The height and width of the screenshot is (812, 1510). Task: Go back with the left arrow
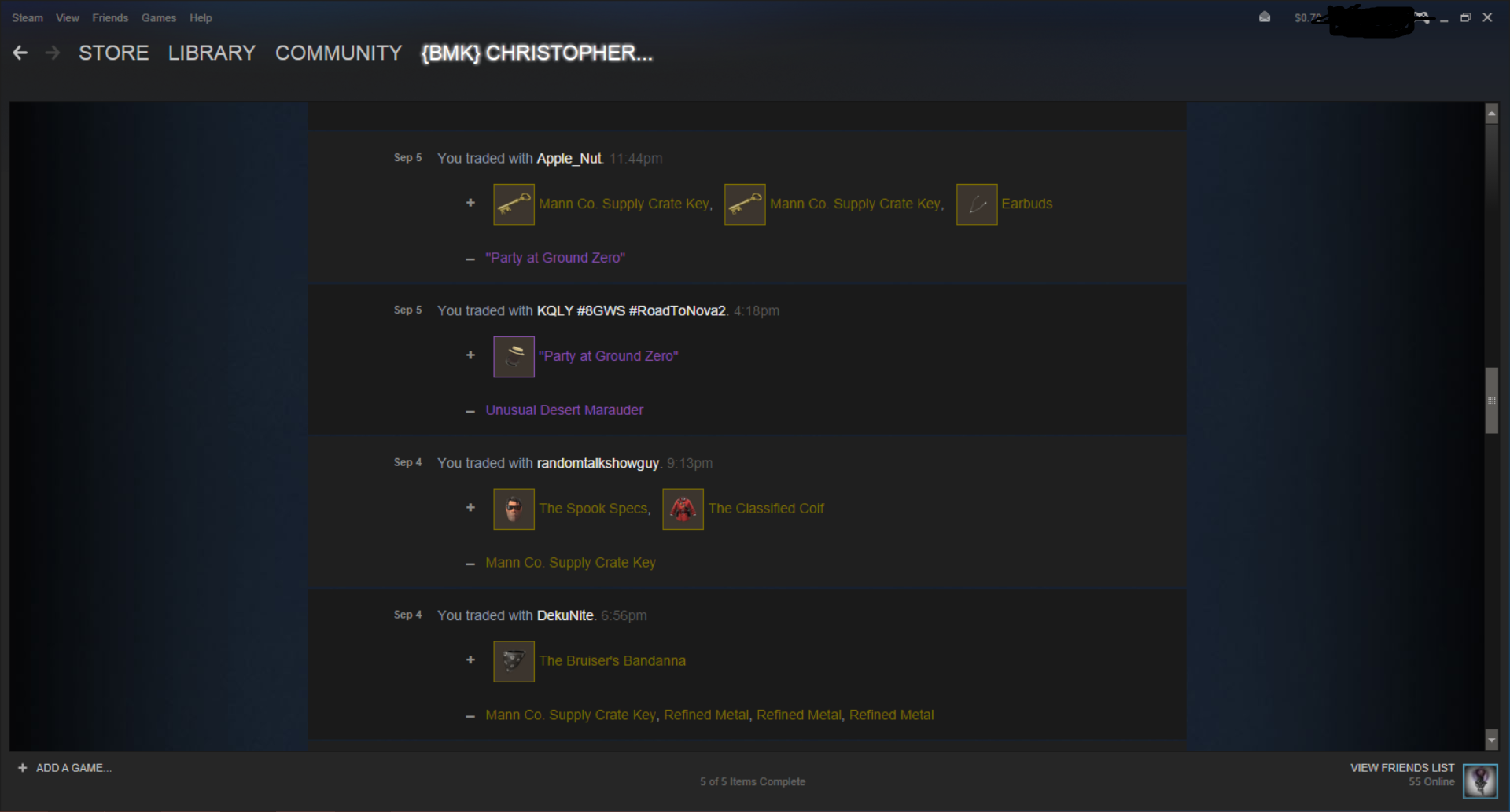click(x=20, y=53)
